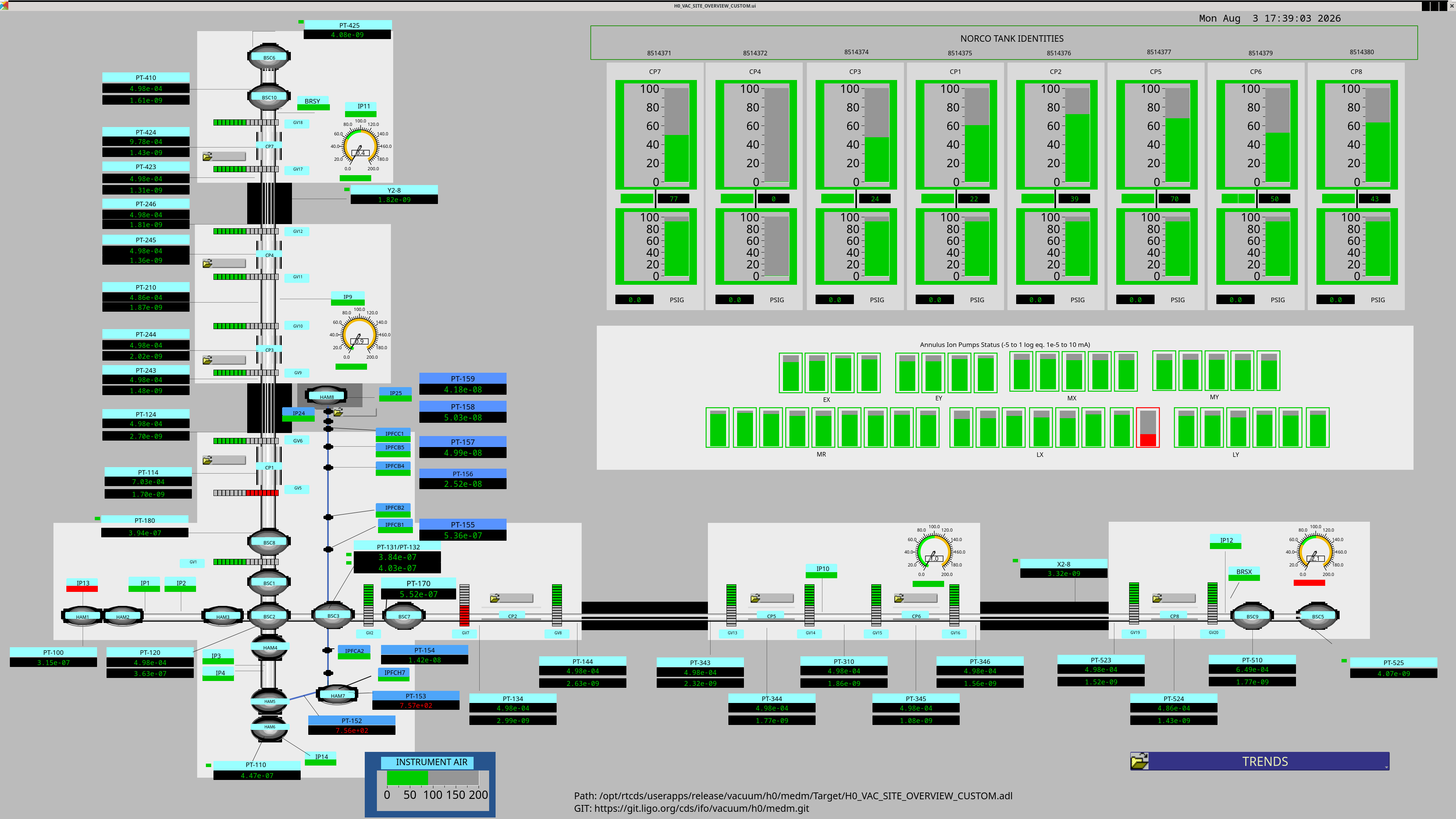The image size is (1456, 819).
Task: Click the IP25 label near HAM8
Action: [x=395, y=393]
